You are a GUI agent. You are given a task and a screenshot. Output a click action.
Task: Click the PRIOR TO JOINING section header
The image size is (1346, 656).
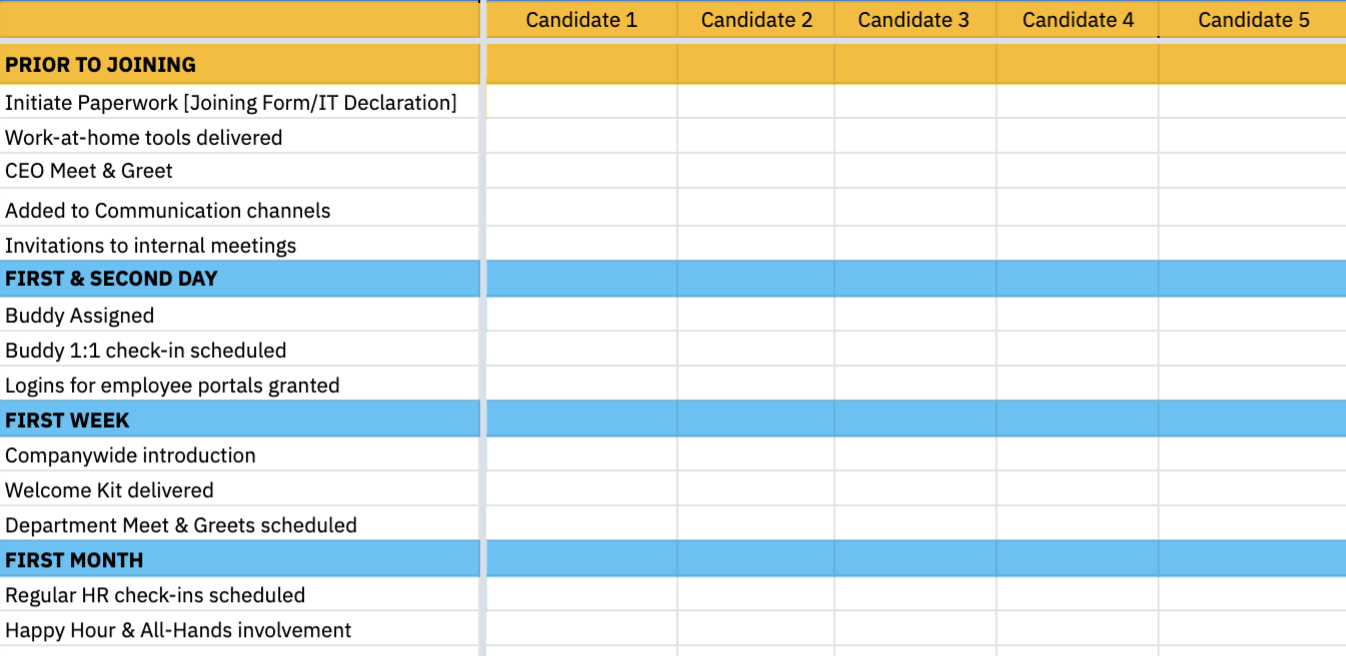(x=100, y=65)
